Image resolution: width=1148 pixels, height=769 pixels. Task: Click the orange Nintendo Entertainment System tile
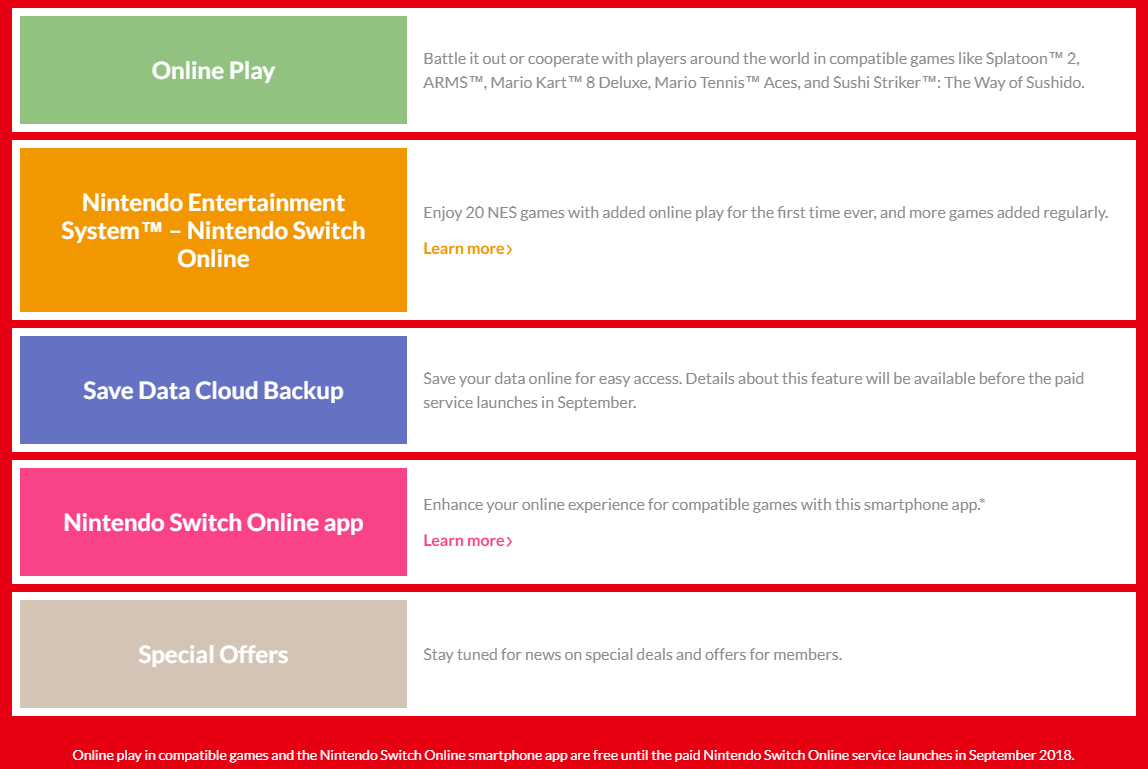pyautogui.click(x=213, y=230)
